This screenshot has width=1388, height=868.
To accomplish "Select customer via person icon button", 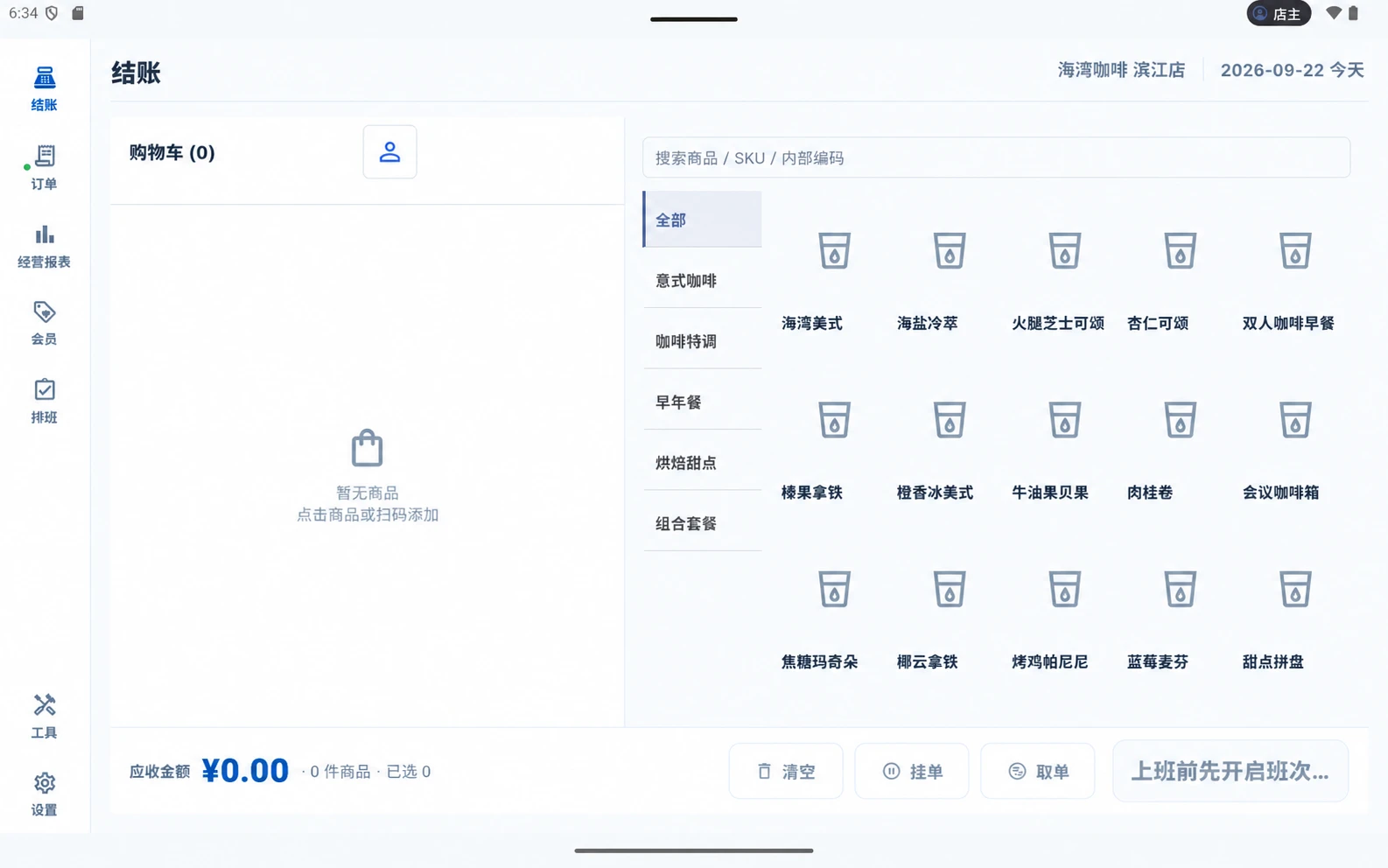I will point(389,152).
